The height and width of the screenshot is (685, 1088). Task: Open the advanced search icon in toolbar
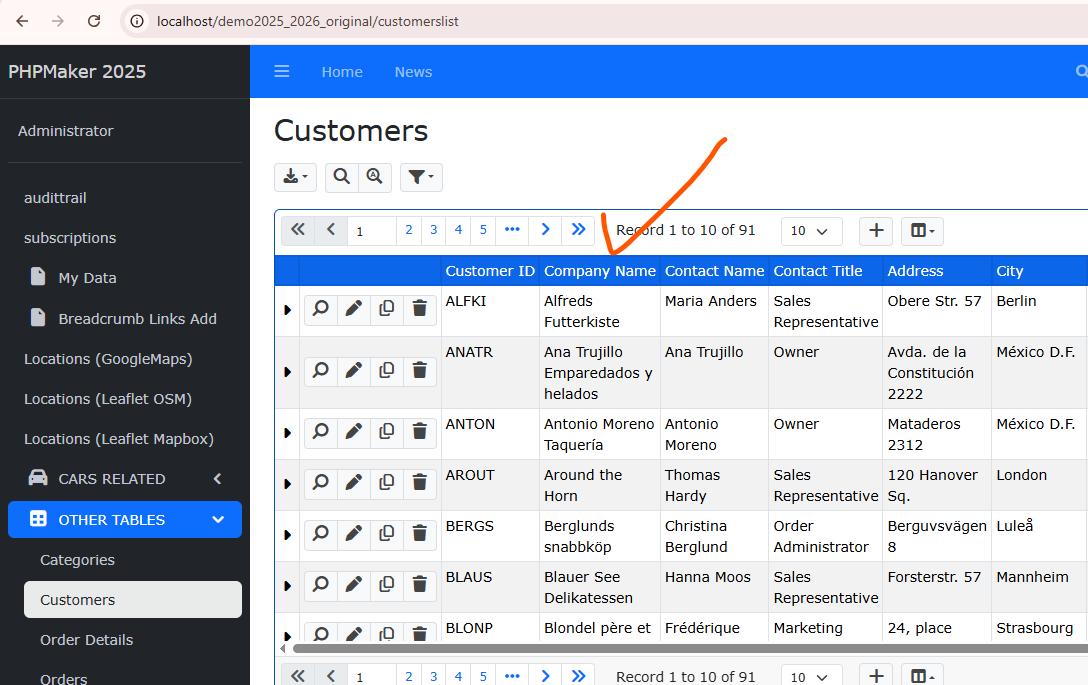coord(374,177)
